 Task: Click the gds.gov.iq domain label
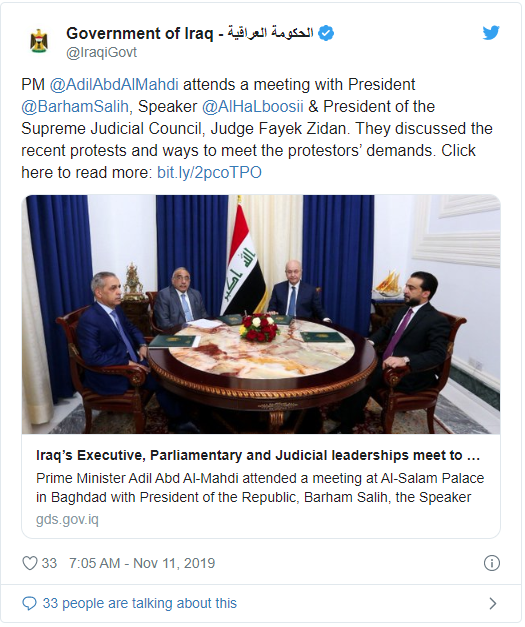click(x=67, y=519)
